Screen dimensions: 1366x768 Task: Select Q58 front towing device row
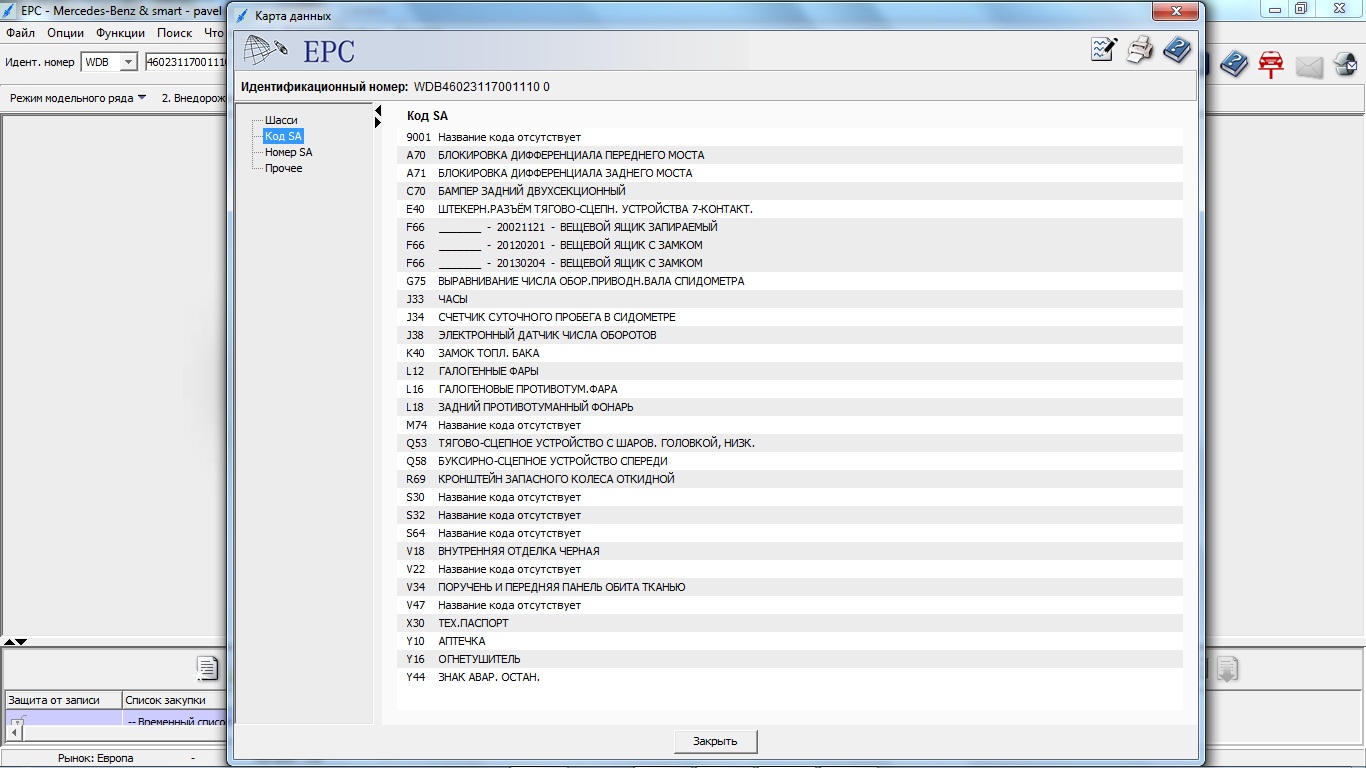[x=790, y=461]
